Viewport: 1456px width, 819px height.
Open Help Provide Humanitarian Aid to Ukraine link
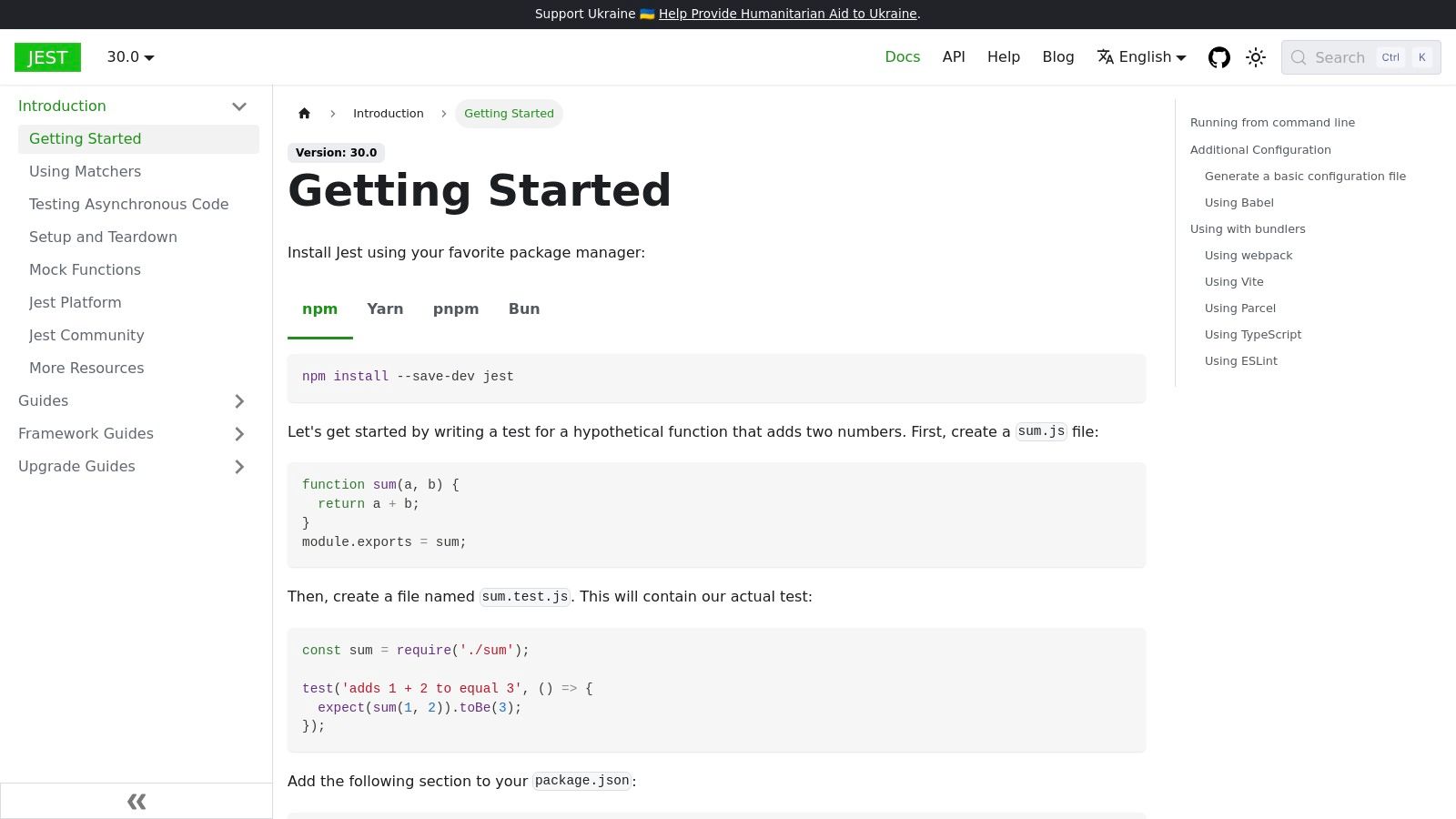point(787,14)
